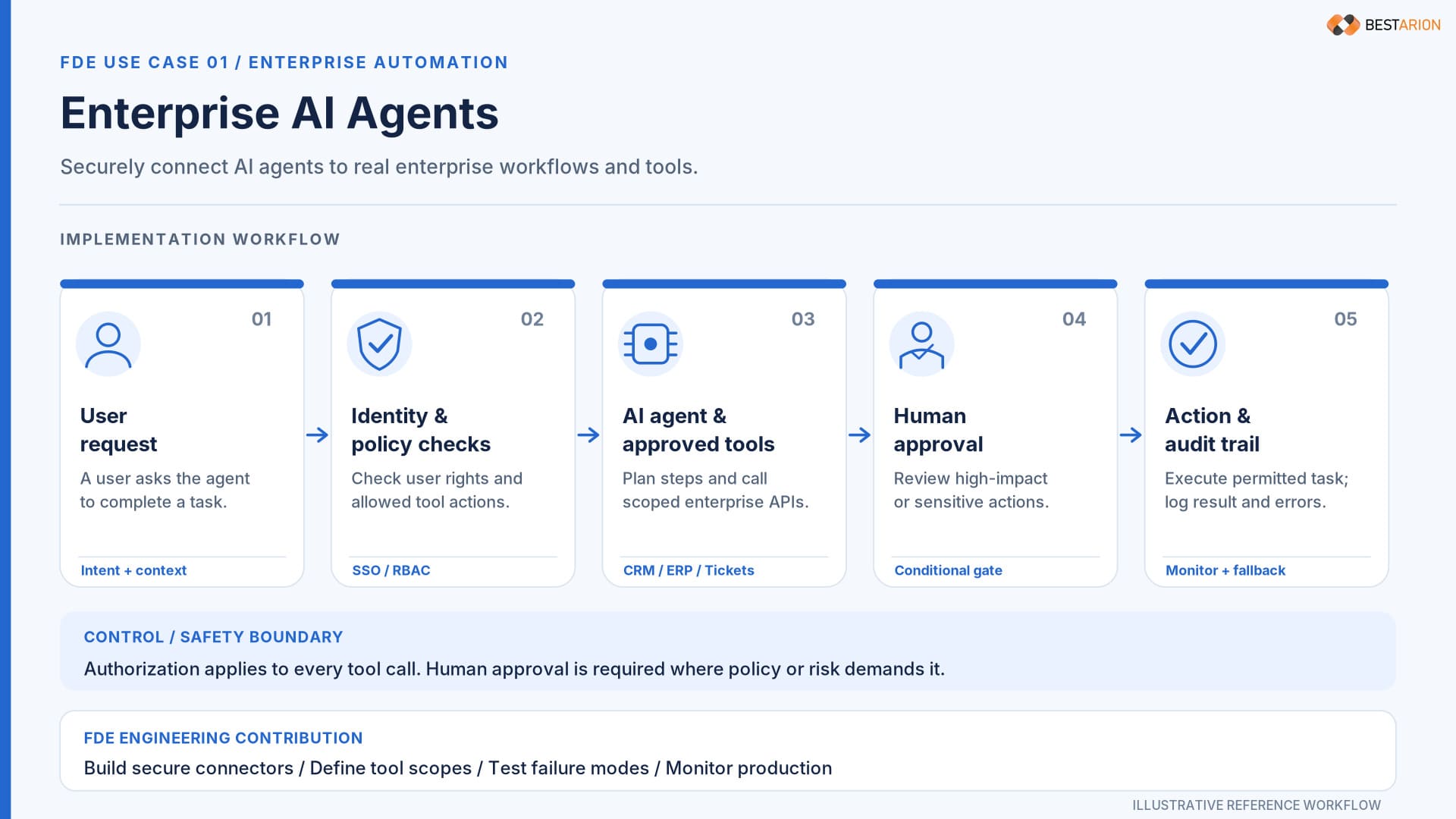The width and height of the screenshot is (1456, 819).
Task: Click the 'IMPLEMENTATION WORKFLOW' section label
Action: 200,240
